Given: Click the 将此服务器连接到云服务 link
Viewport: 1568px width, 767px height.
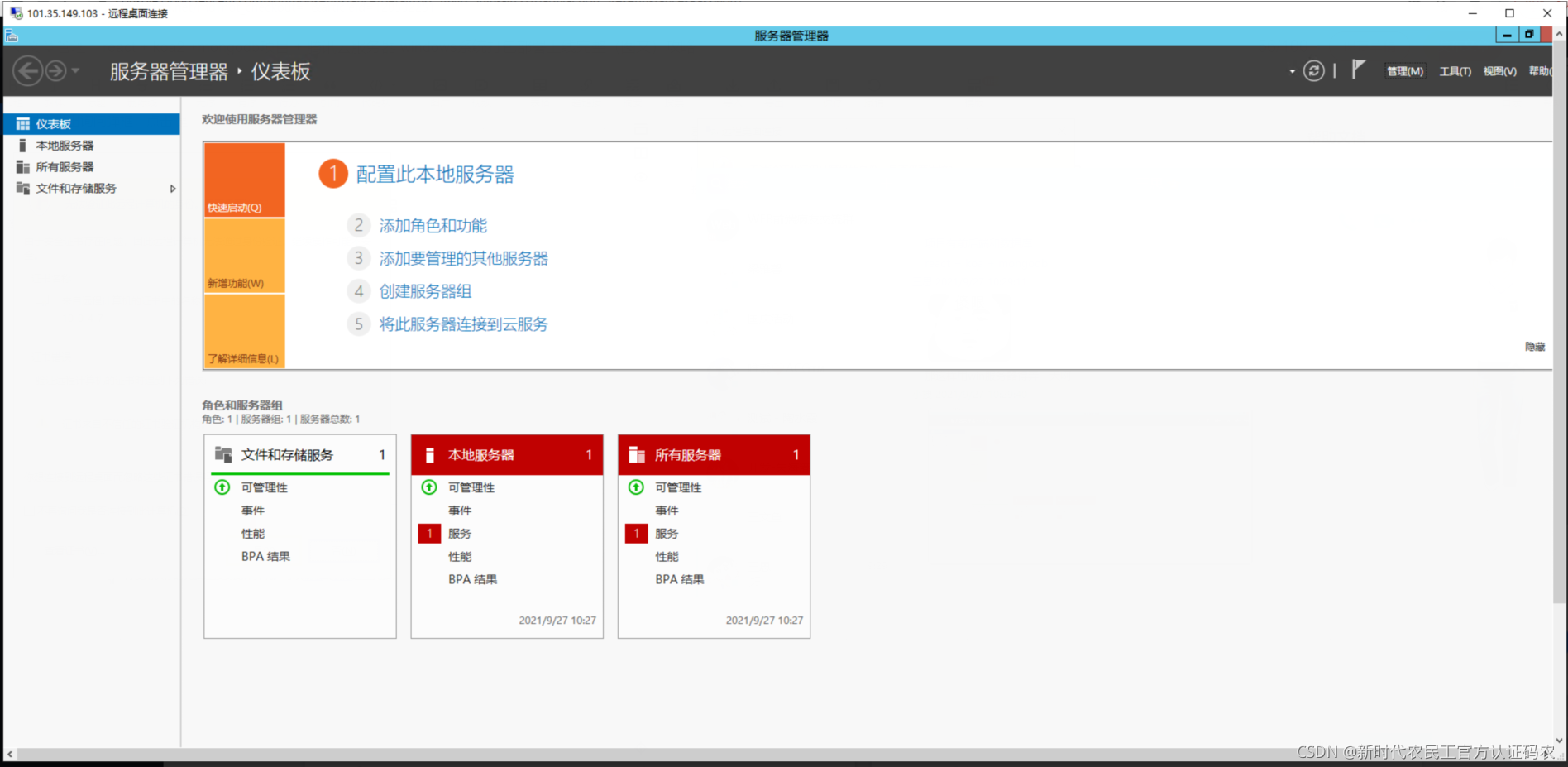Looking at the screenshot, I should tap(463, 324).
